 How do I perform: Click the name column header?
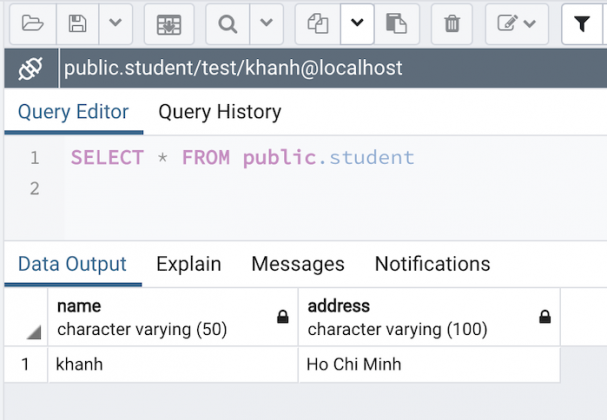[173, 317]
